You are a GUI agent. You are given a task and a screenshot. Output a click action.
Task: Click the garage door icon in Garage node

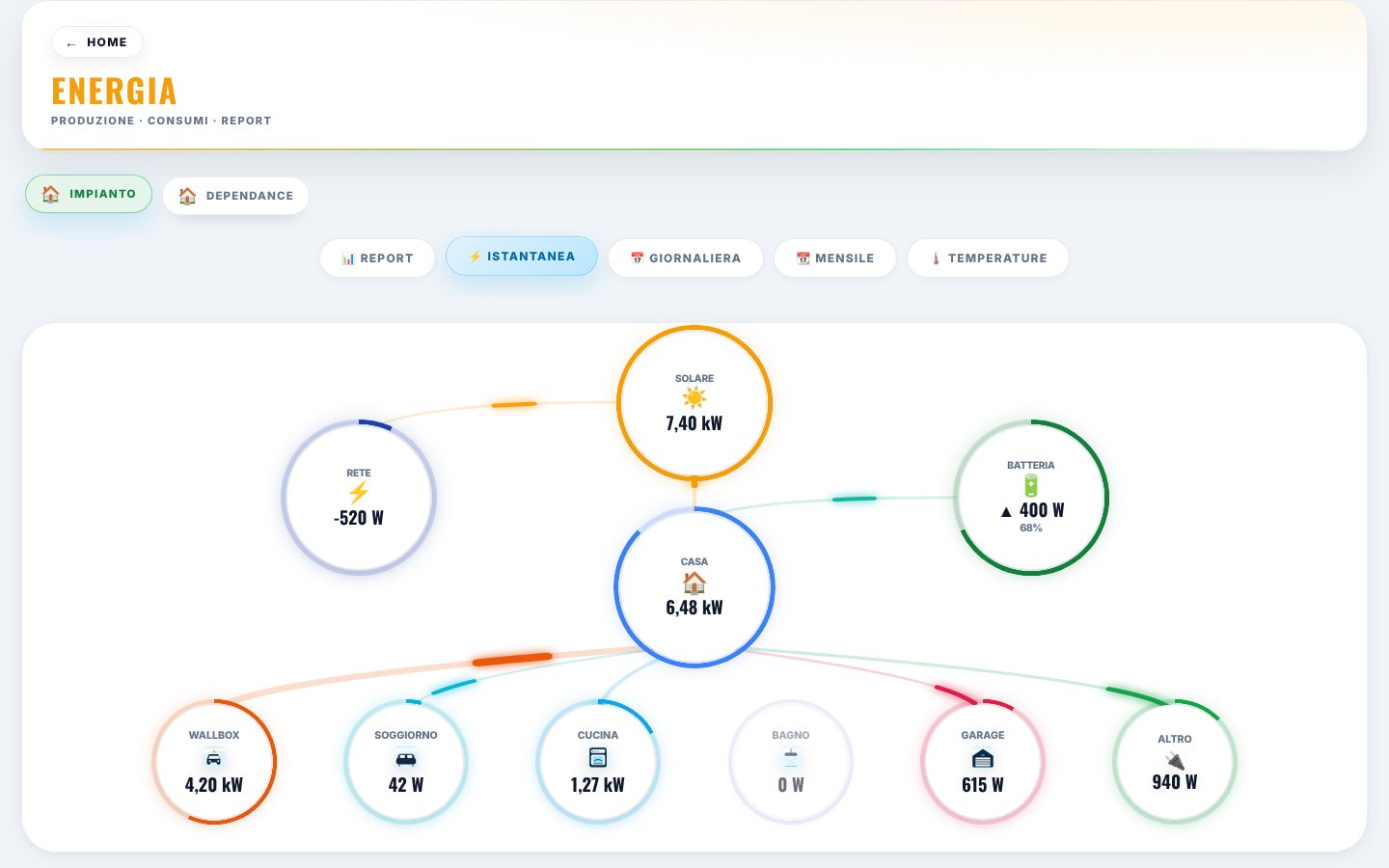coord(983,758)
